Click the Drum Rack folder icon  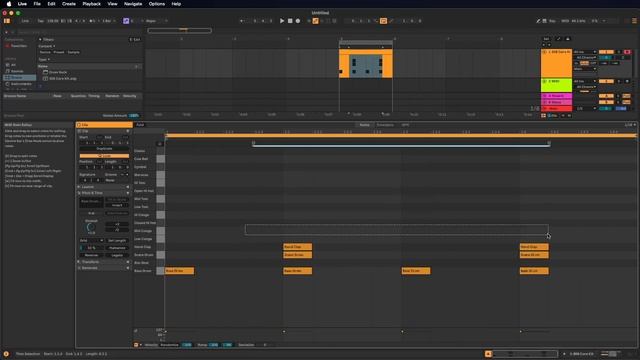[x=45, y=72]
